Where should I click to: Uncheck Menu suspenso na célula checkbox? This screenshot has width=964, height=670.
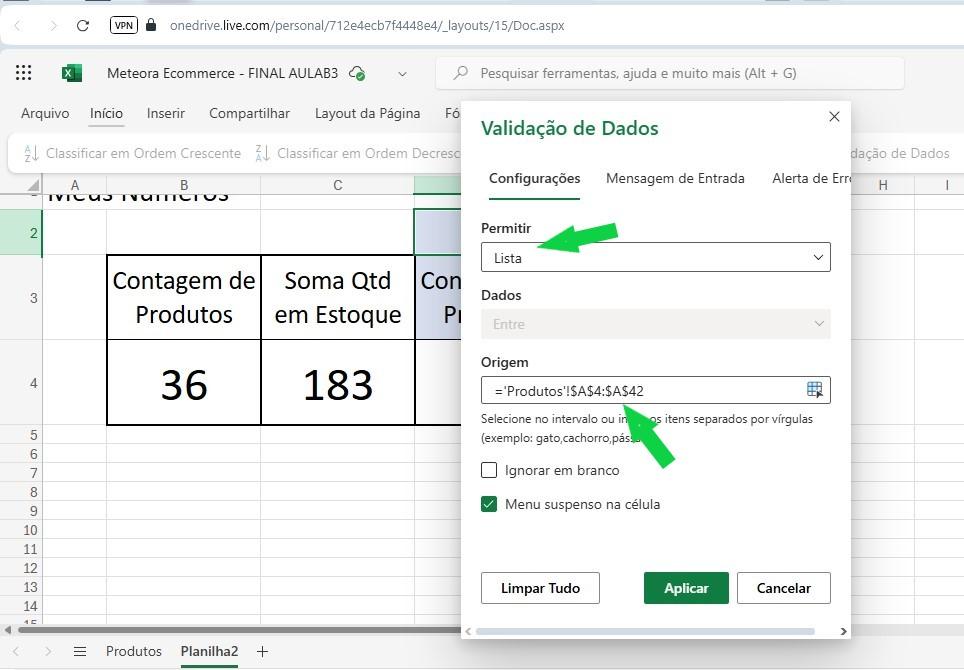(x=489, y=504)
